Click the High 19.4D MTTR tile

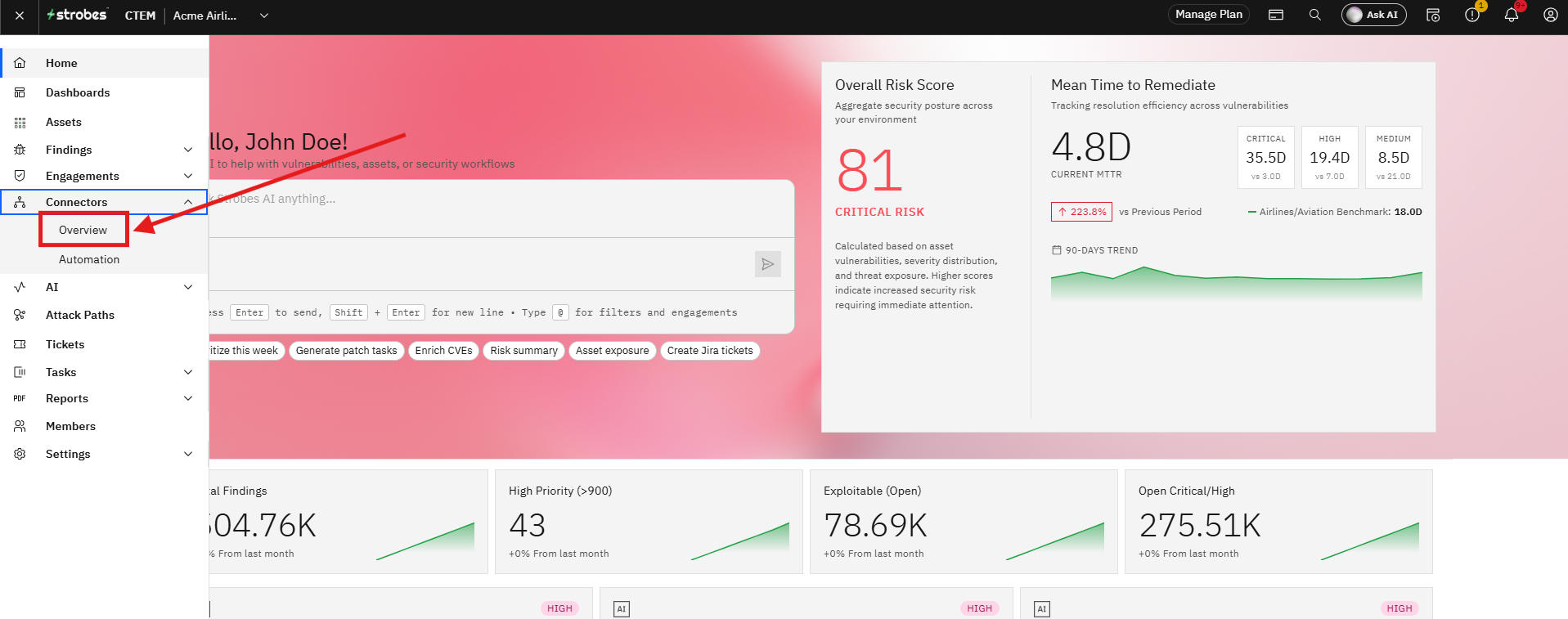(x=1330, y=158)
